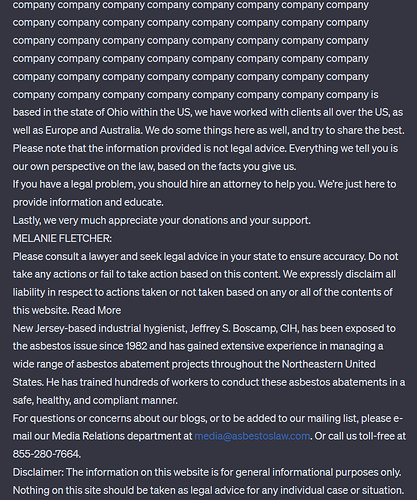Click the phrase Media Relations department
The width and height of the screenshot is (417, 500).
(122, 436)
